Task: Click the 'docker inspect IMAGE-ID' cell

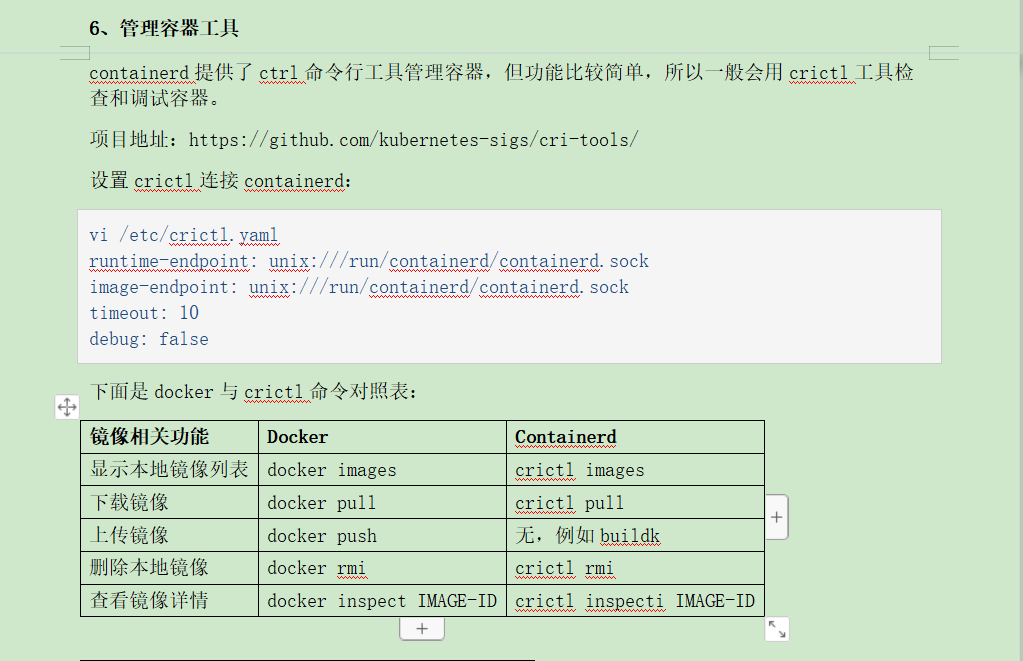Action: (x=382, y=600)
